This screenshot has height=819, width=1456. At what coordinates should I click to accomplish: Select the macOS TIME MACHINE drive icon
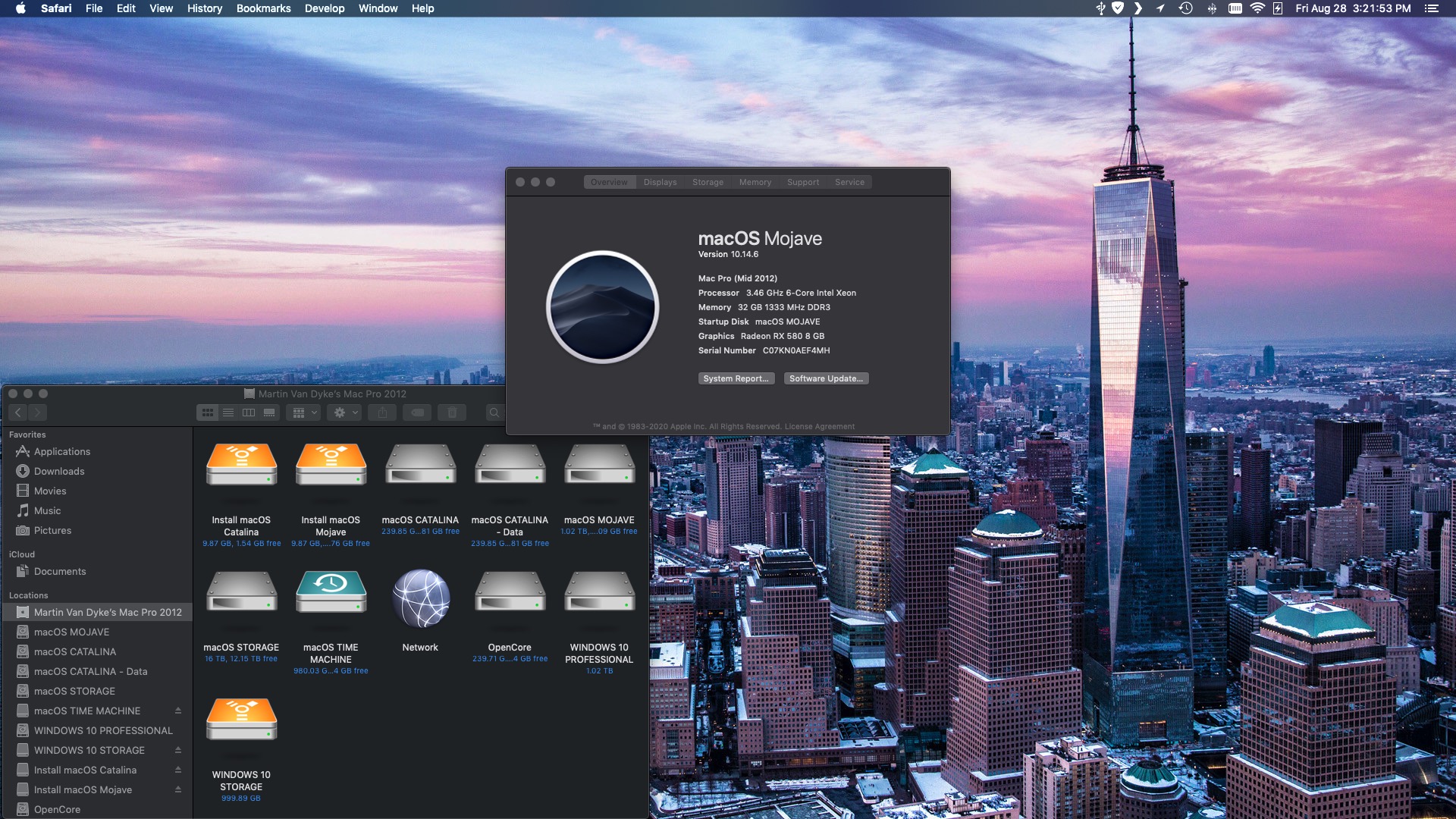331,592
